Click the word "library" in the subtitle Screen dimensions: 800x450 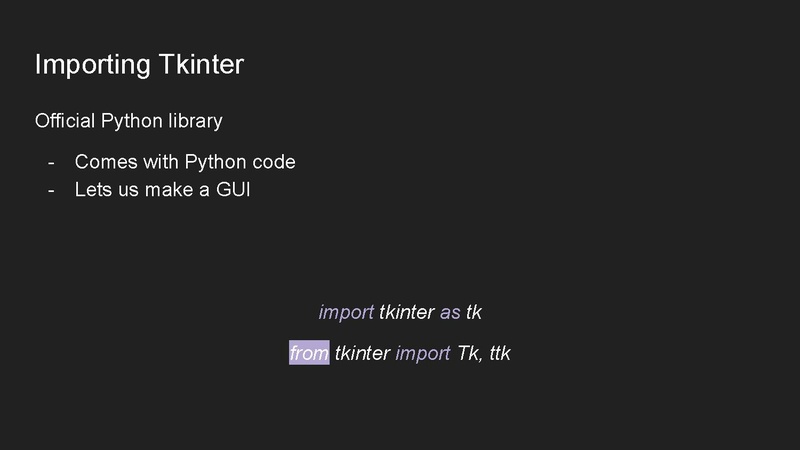(195, 121)
